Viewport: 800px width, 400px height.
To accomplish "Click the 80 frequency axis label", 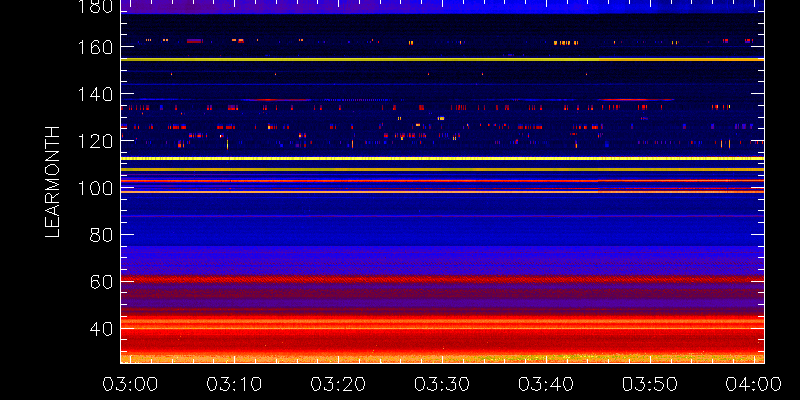I will click(102, 235).
